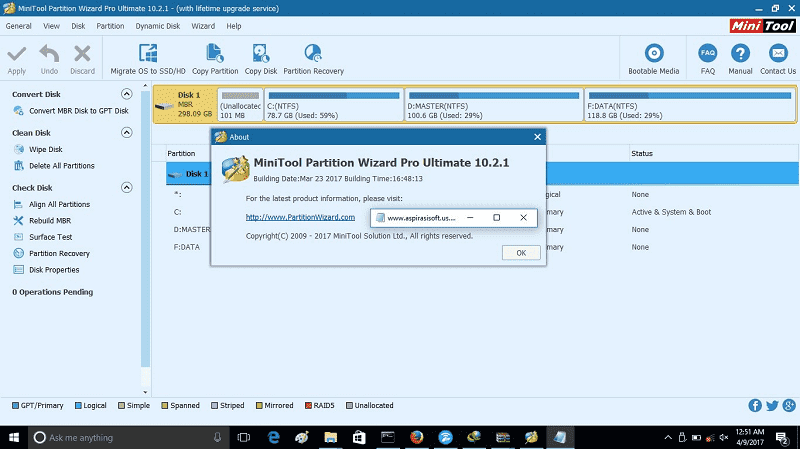Open Disk Properties

tap(54, 270)
